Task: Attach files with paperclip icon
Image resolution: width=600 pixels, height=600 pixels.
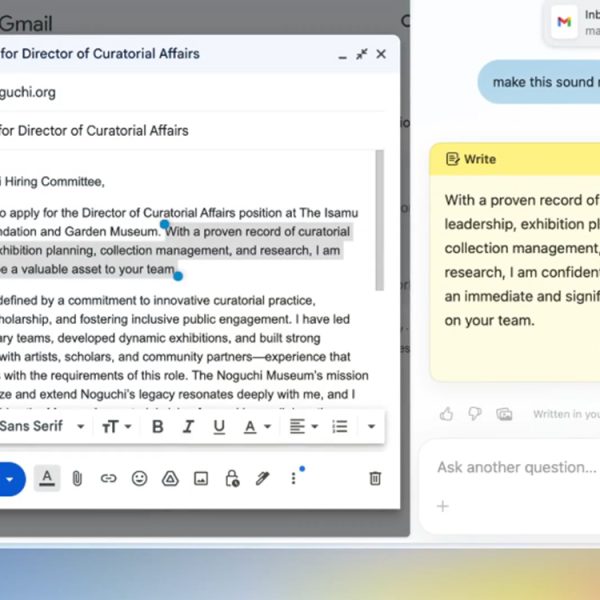Action: click(77, 479)
